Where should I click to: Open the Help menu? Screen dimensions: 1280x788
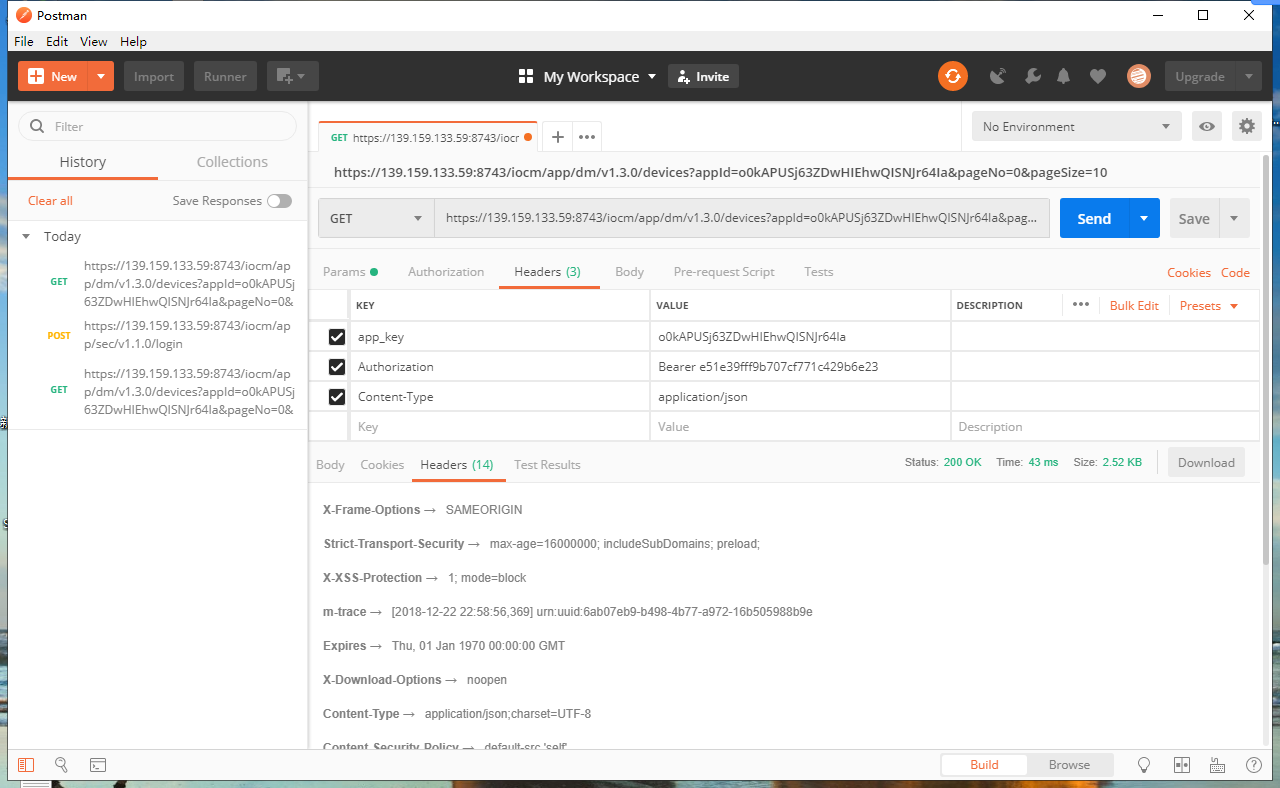click(x=133, y=41)
